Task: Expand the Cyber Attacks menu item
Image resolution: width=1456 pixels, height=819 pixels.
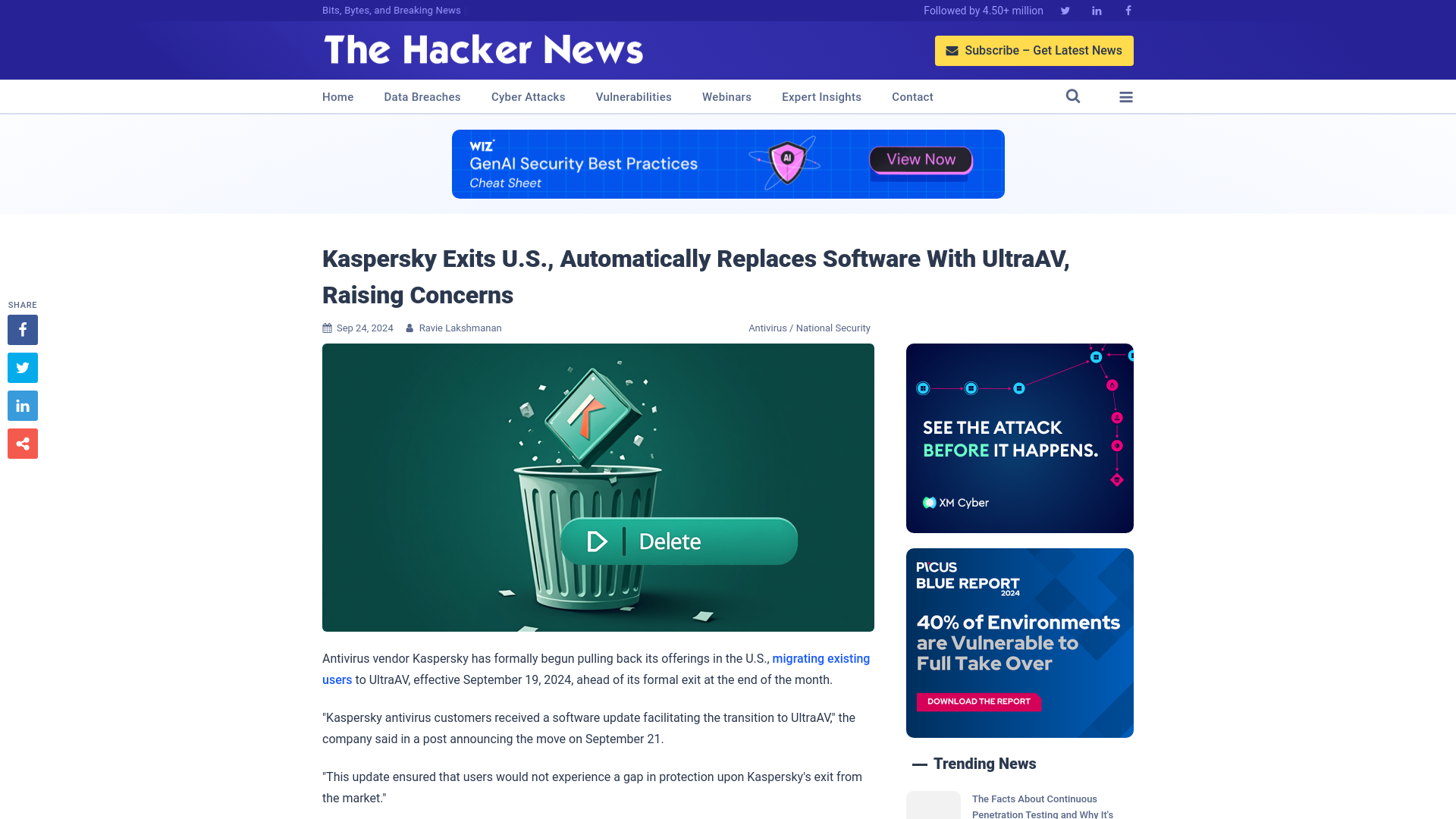Action: (528, 96)
